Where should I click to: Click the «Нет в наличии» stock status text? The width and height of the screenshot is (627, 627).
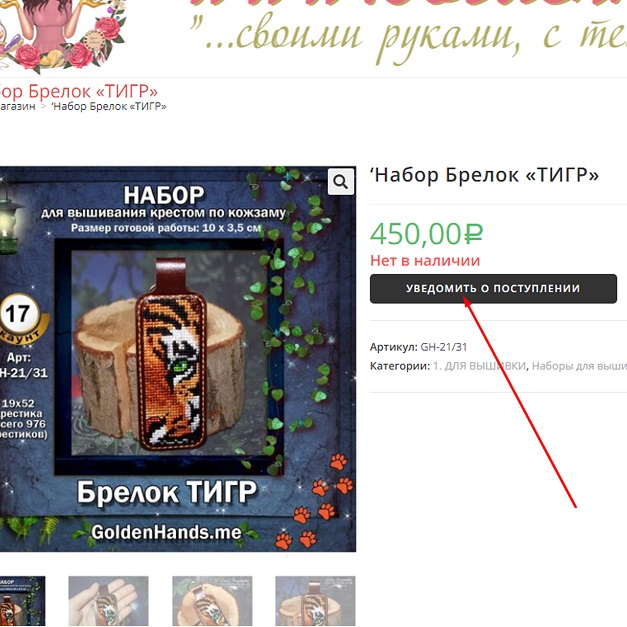point(425,261)
